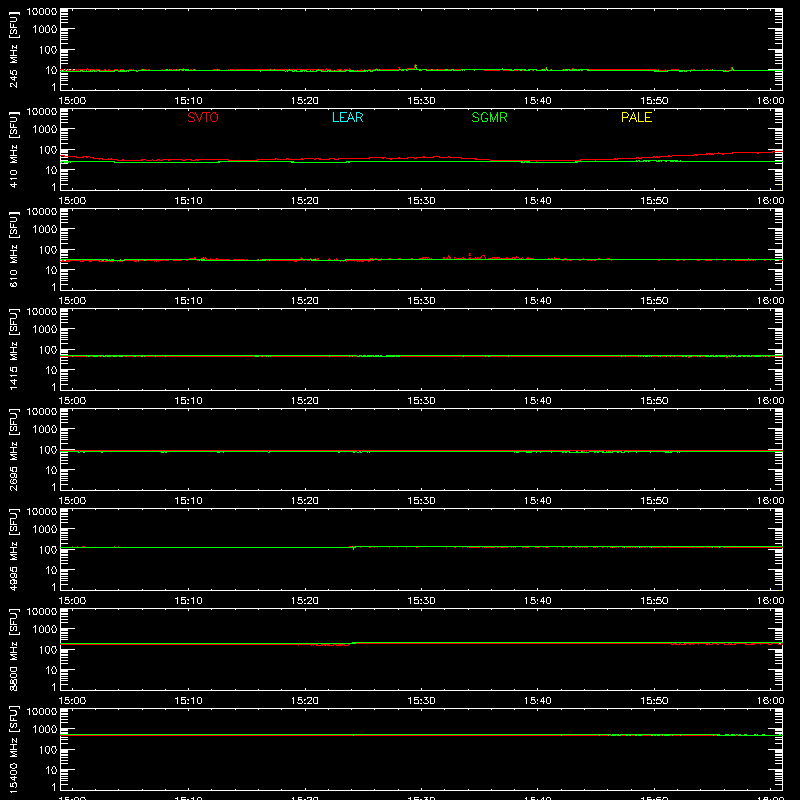Select the '8800 MHz [SFU]' axis title
Image resolution: width=800 pixels, height=800 pixels.
(14, 649)
